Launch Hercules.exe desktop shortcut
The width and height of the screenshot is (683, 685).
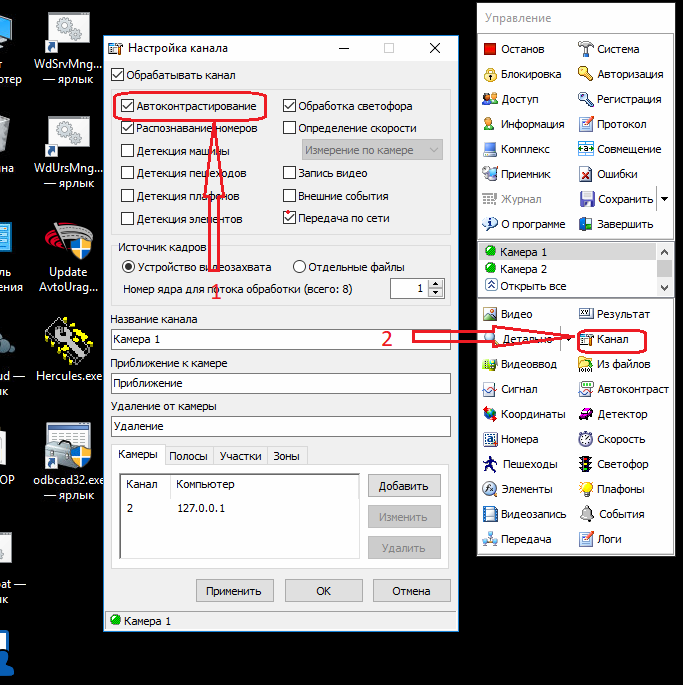tap(69, 351)
